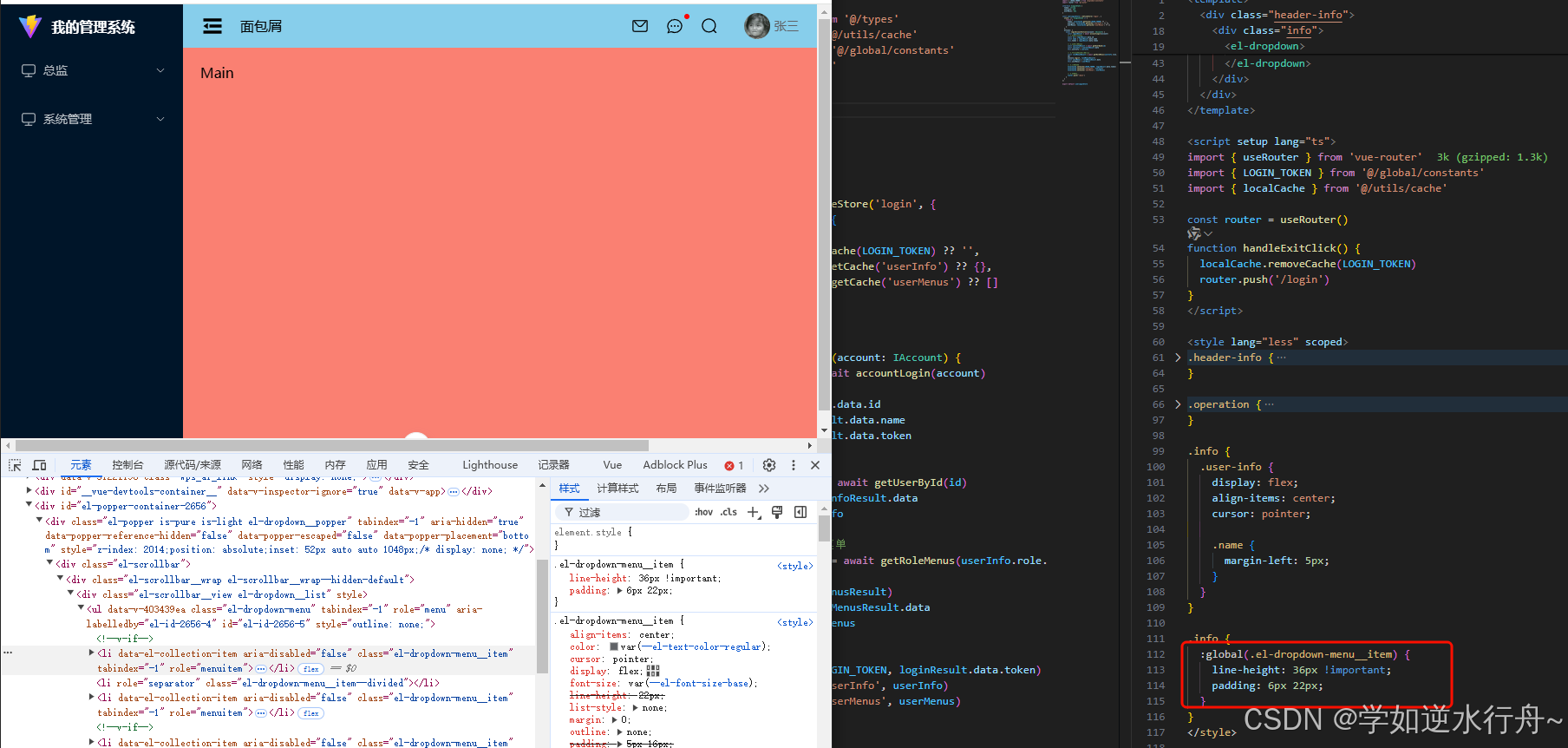Click the 面包屑 breadcrumb text

click(x=261, y=26)
